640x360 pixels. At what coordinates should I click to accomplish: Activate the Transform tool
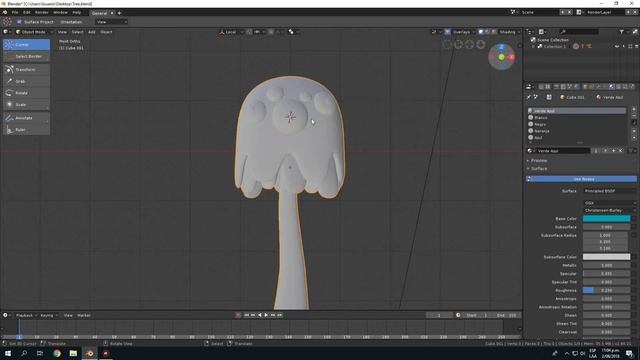pyautogui.click(x=27, y=70)
